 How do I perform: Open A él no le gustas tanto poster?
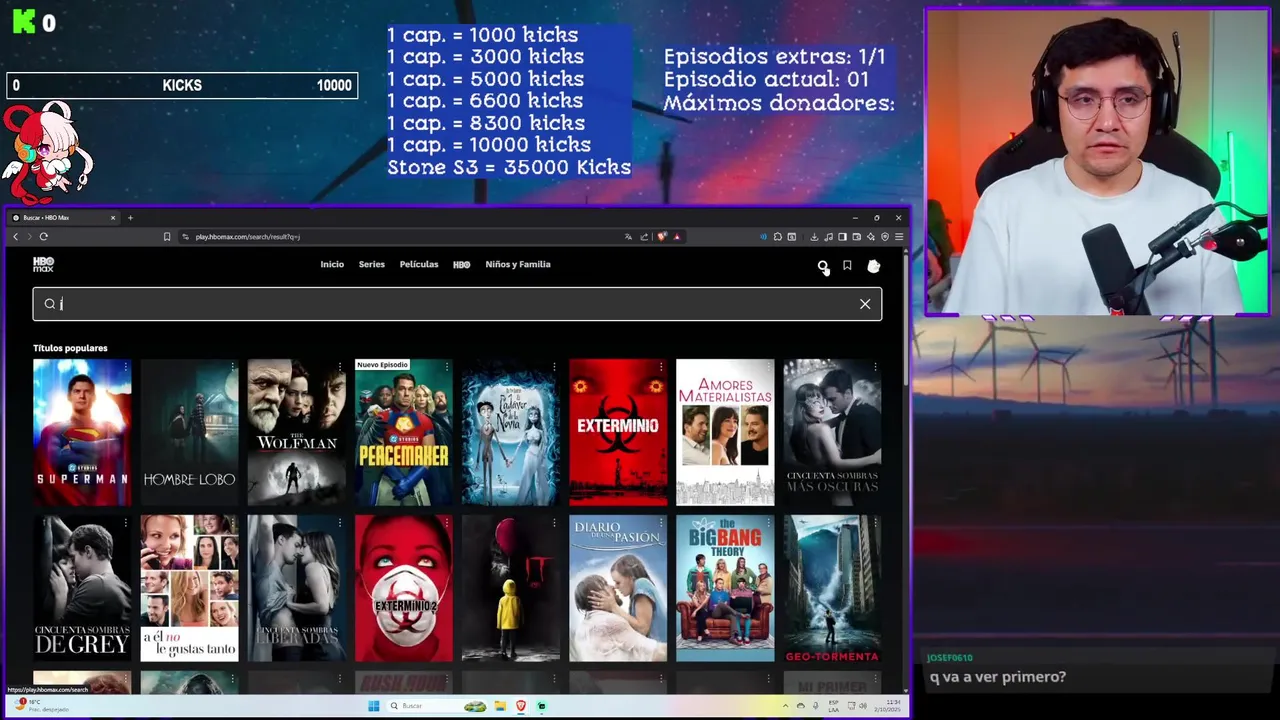click(x=189, y=588)
